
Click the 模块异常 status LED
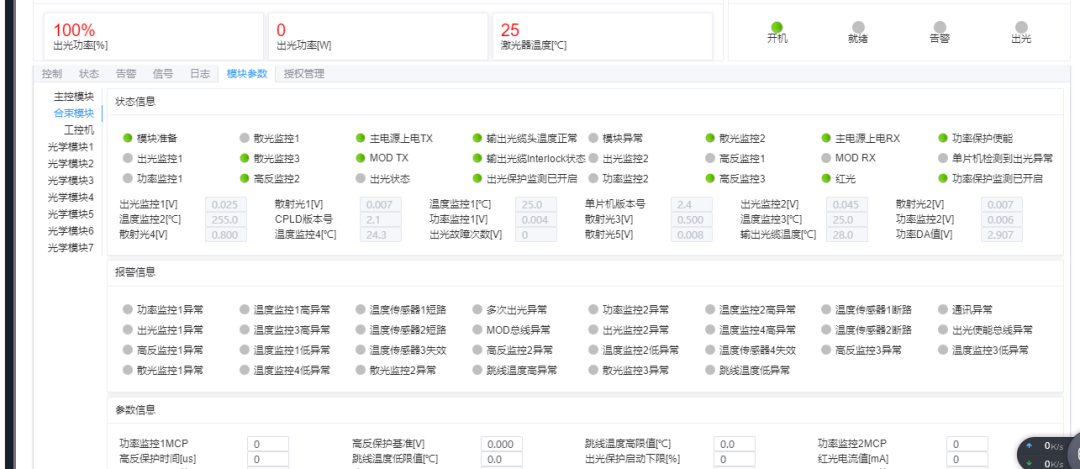(593, 138)
